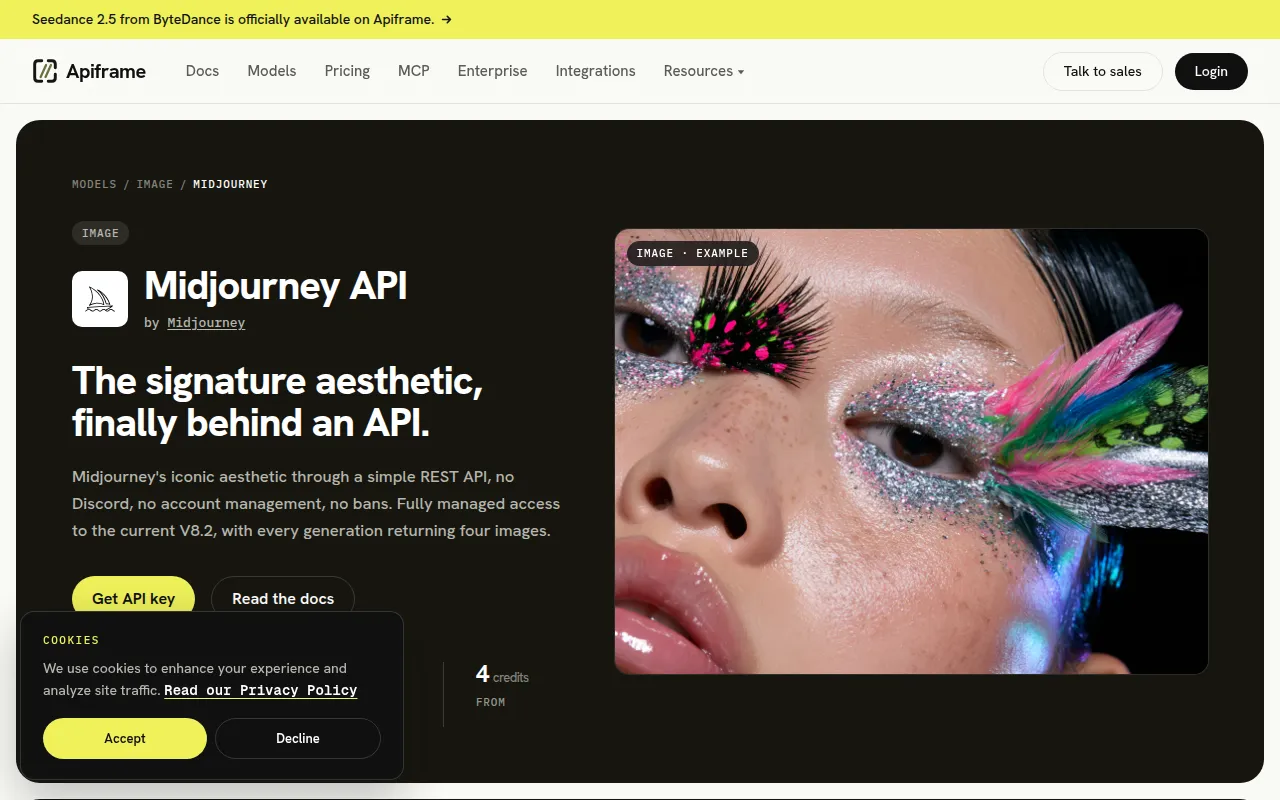The height and width of the screenshot is (800, 1280).
Task: Click the description paragraph mentioning V8.2
Action: 316,504
